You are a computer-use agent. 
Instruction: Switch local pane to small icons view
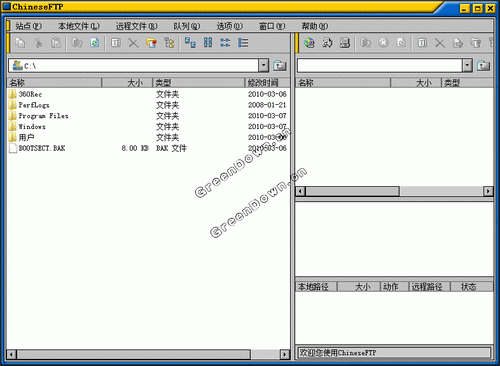click(208, 43)
